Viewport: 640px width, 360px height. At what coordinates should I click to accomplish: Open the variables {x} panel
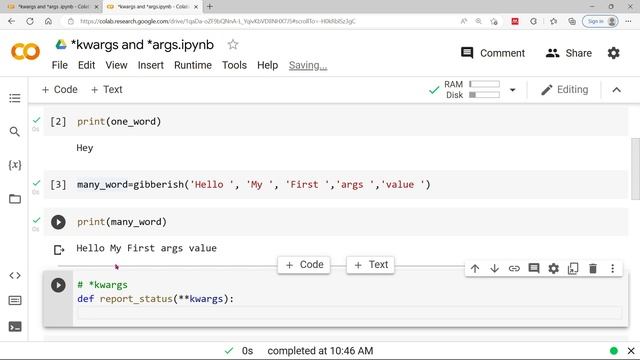15,165
